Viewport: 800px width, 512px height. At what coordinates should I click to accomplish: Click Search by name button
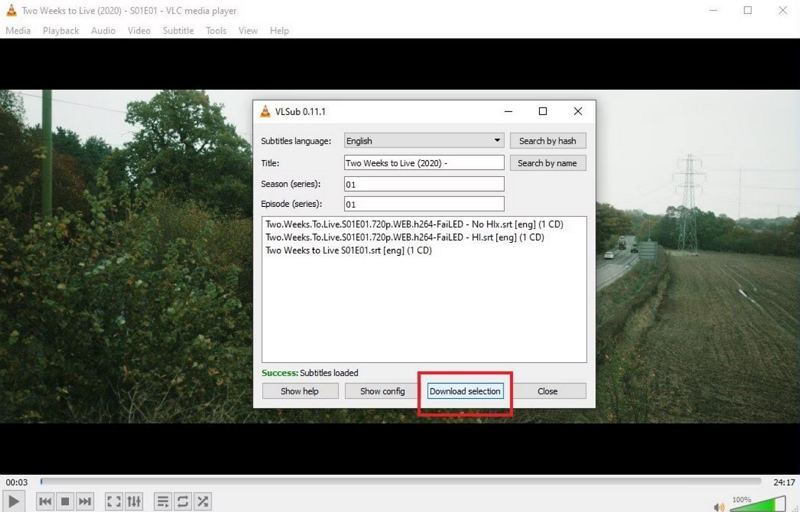tap(547, 163)
